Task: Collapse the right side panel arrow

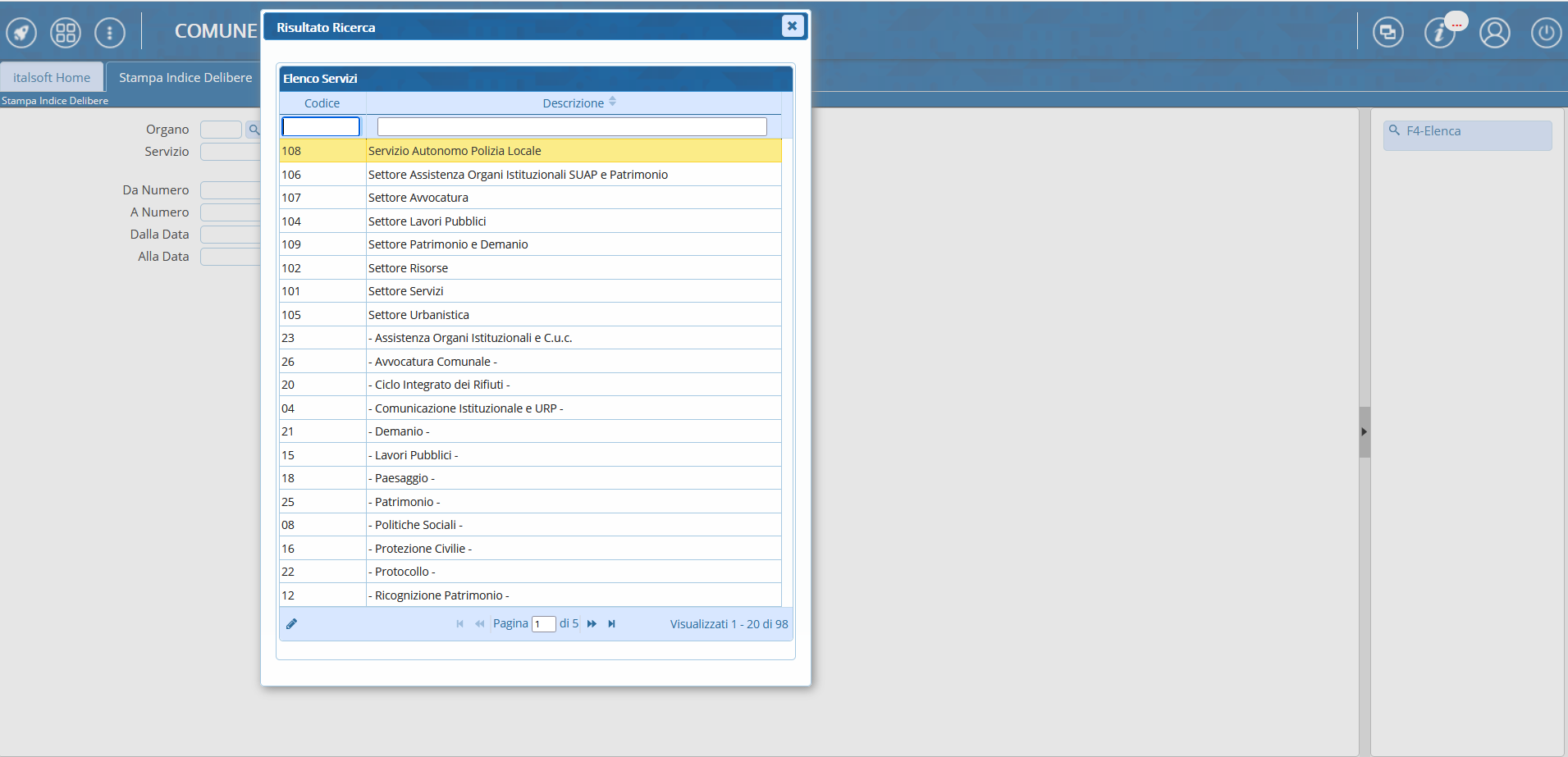Action: (x=1364, y=432)
